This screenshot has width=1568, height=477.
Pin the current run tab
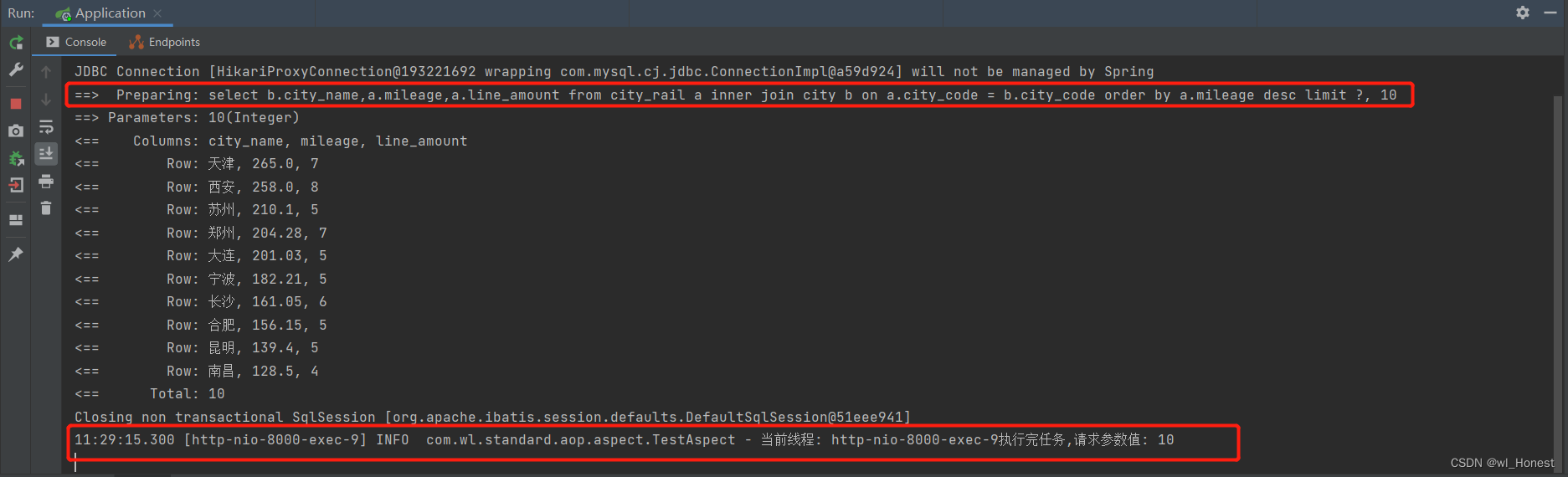(16, 254)
